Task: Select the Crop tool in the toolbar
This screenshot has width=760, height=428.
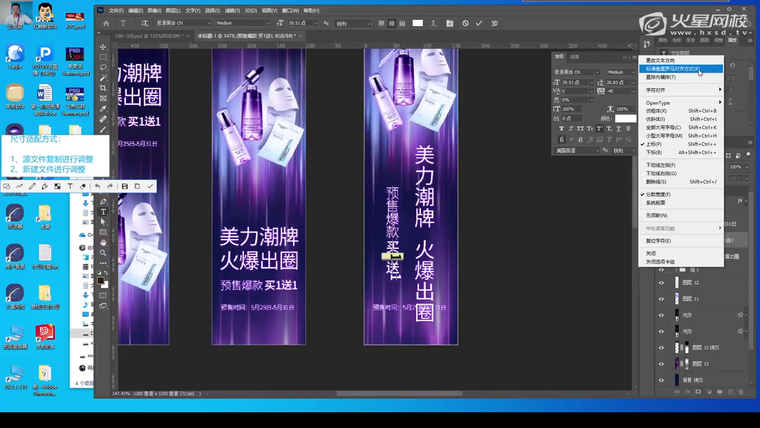Action: pos(104,88)
